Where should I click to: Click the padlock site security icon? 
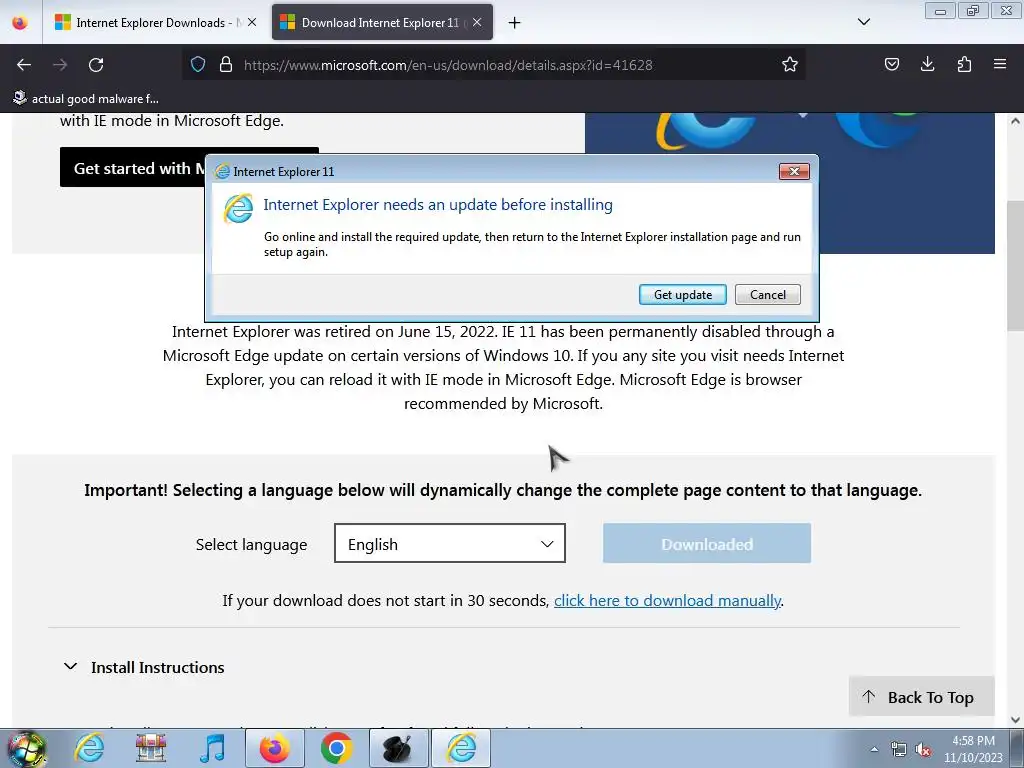click(226, 65)
